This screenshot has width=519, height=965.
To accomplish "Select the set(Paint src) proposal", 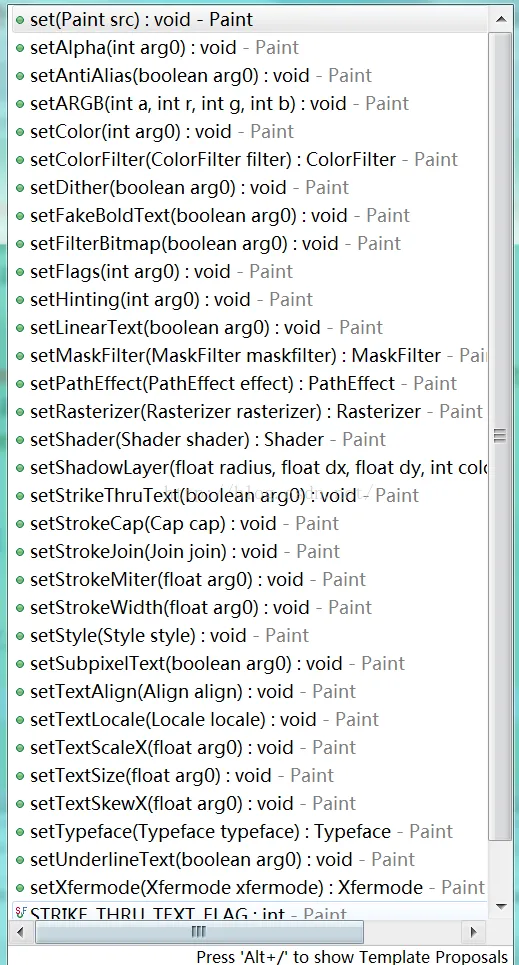I will click(249, 20).
